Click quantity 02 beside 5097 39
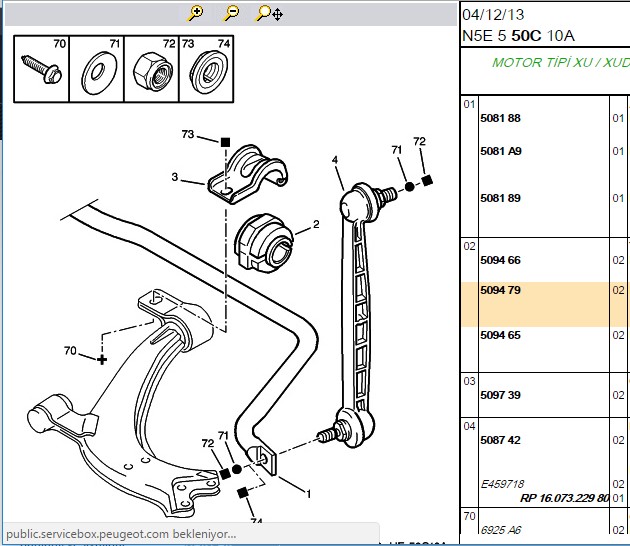630x546 pixels. pyautogui.click(x=618, y=395)
